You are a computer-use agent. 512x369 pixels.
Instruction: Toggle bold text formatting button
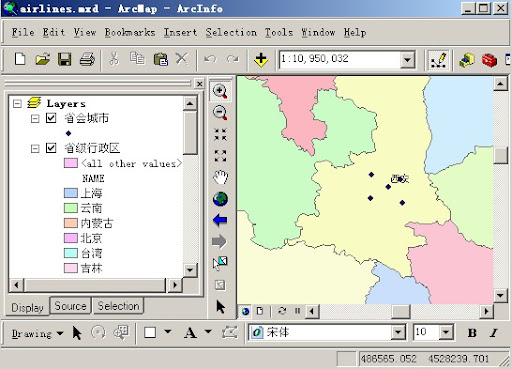pyautogui.click(x=472, y=333)
